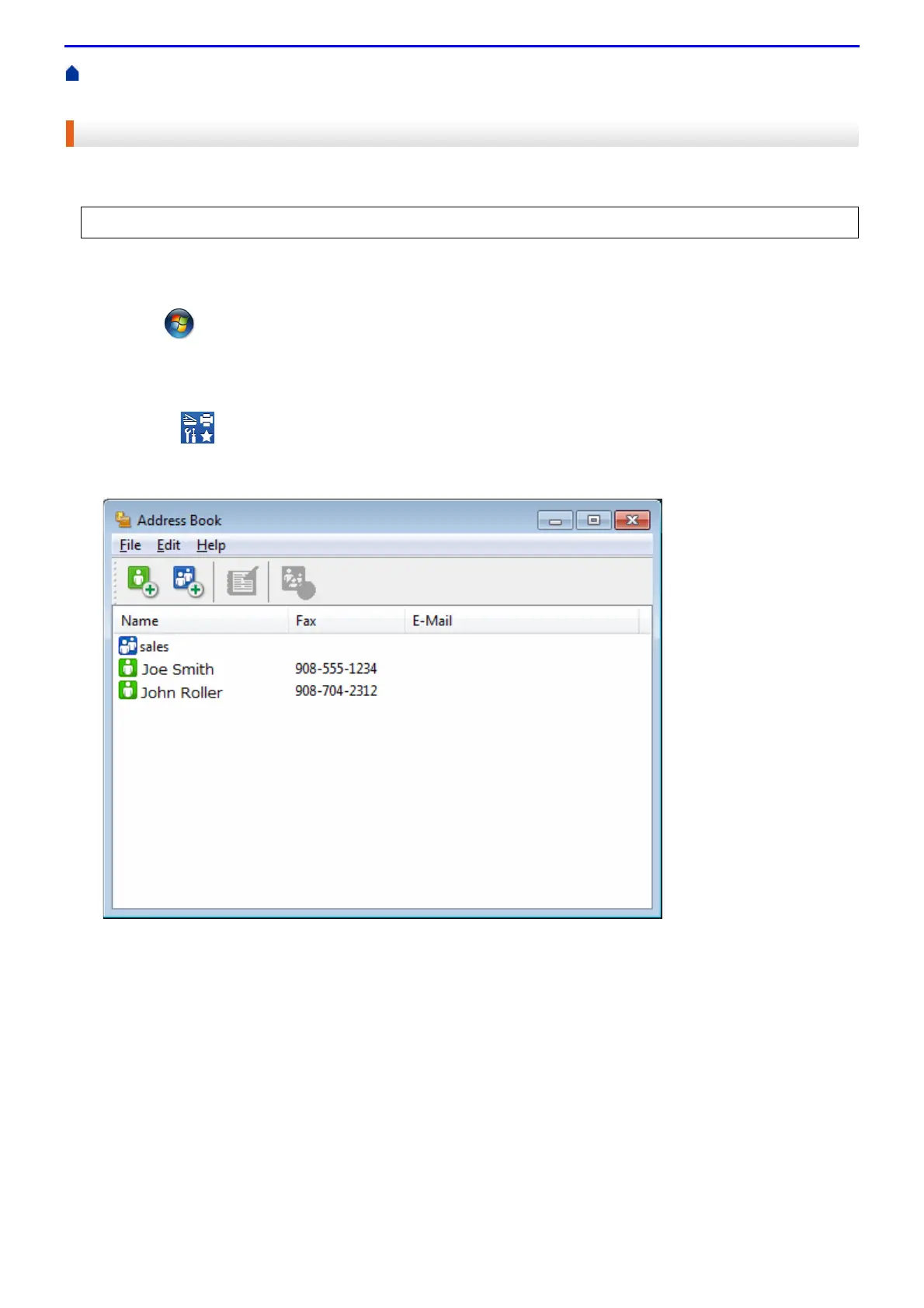The image size is (924, 1308).
Task: Click the Add New Contact toolbar icon
Action: tap(143, 581)
